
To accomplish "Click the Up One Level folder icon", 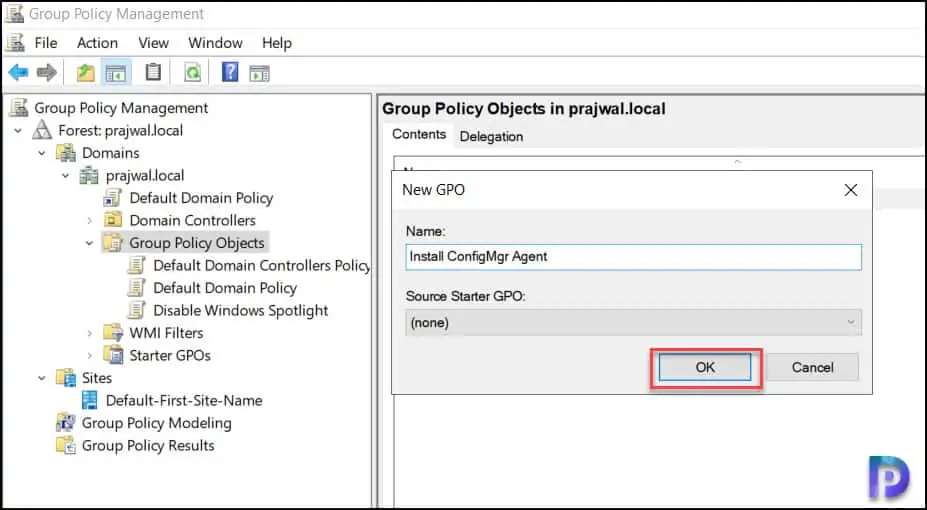I will click(x=86, y=72).
